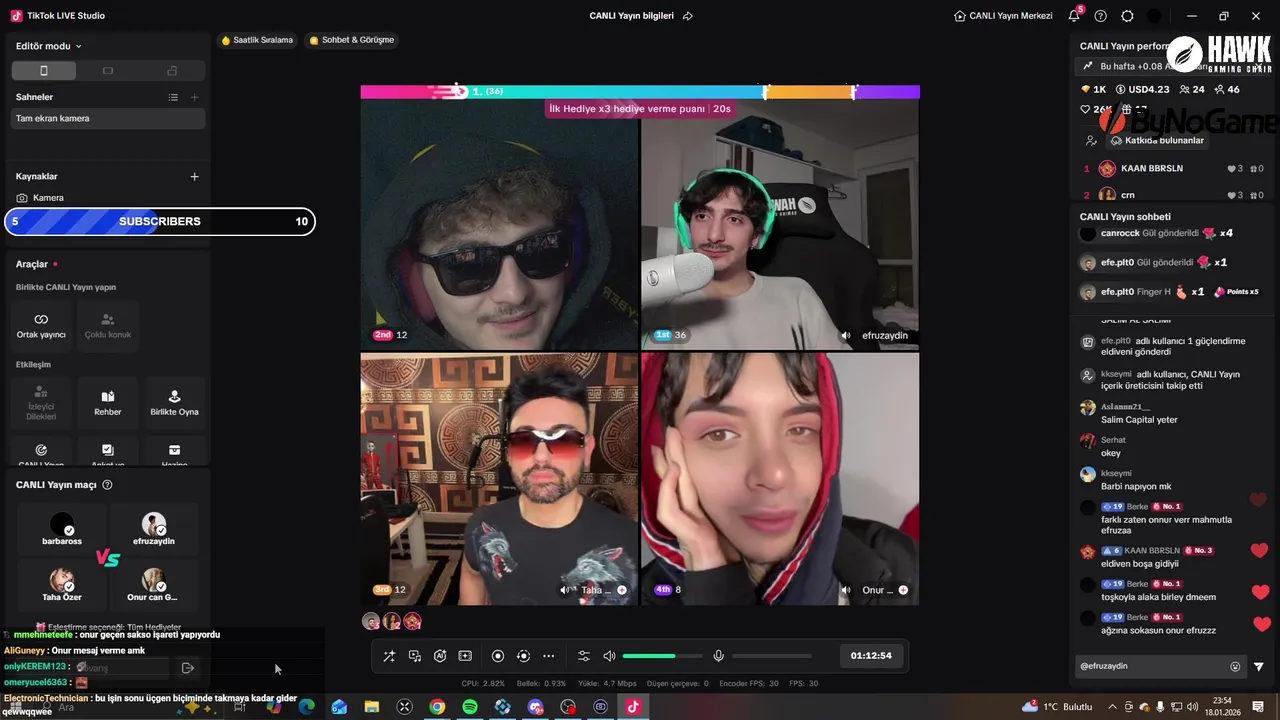This screenshot has width=1280, height=720.
Task: Select the Tam ekran kamera scene
Action: [x=108, y=118]
